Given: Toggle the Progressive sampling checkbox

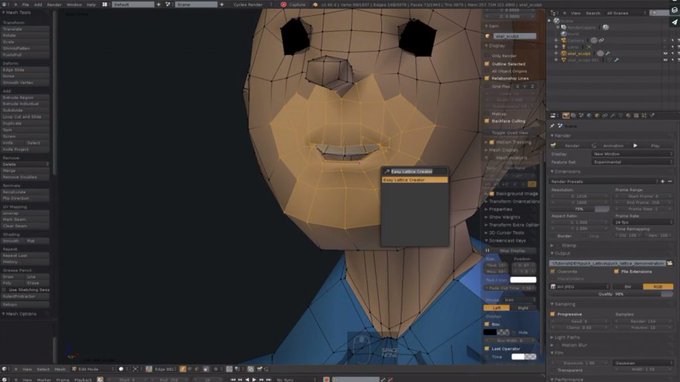Looking at the screenshot, I should point(553,314).
